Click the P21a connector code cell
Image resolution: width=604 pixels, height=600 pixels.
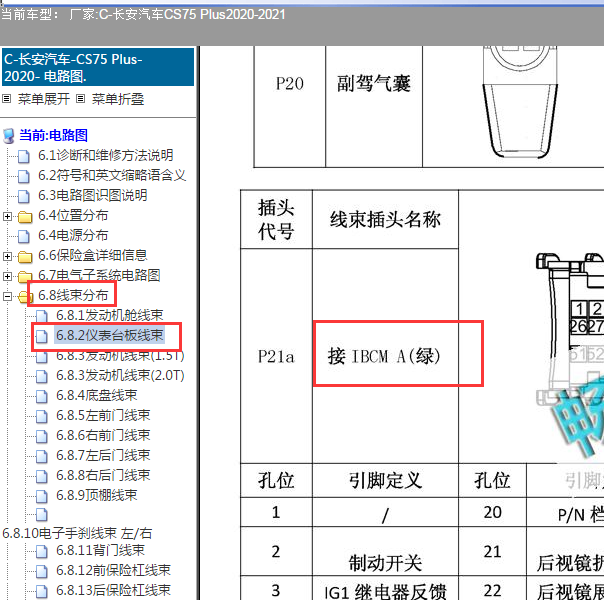tap(276, 356)
